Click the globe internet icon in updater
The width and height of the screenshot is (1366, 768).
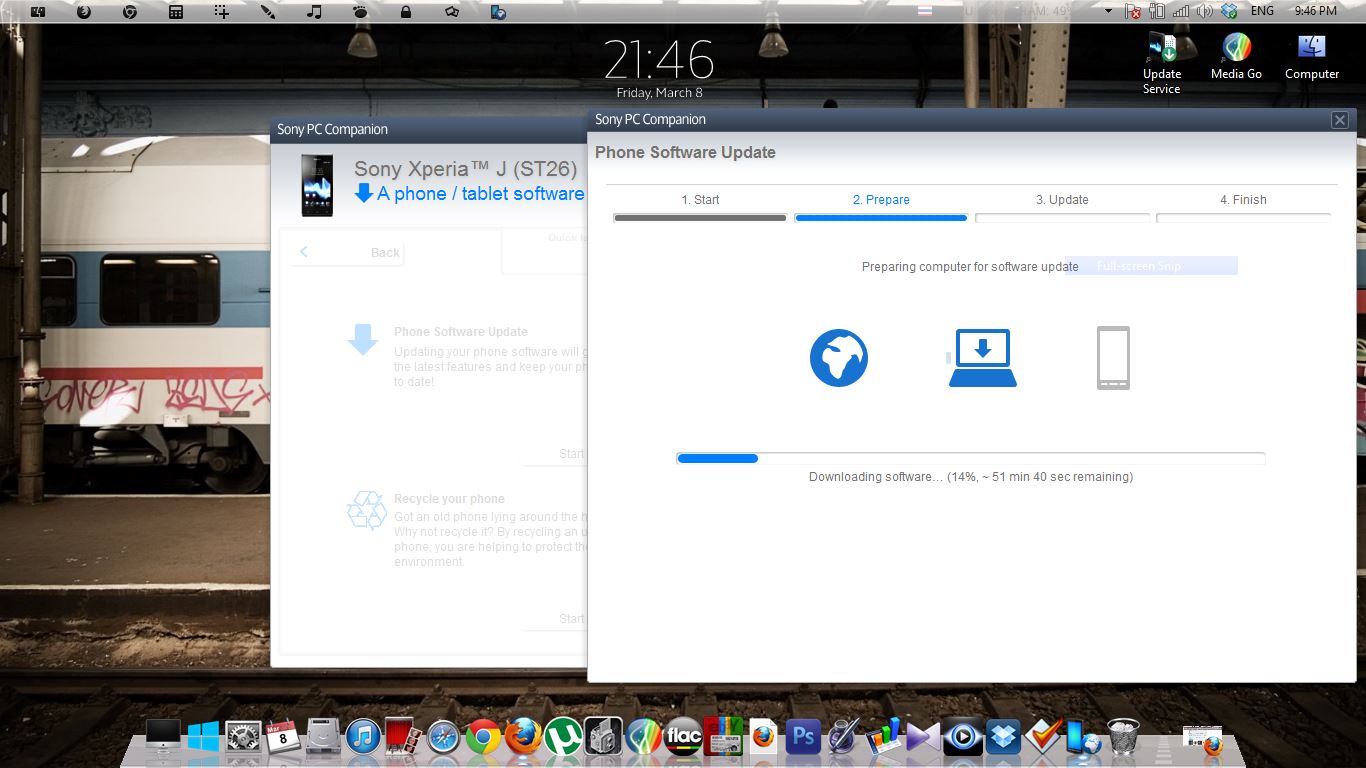tap(838, 358)
